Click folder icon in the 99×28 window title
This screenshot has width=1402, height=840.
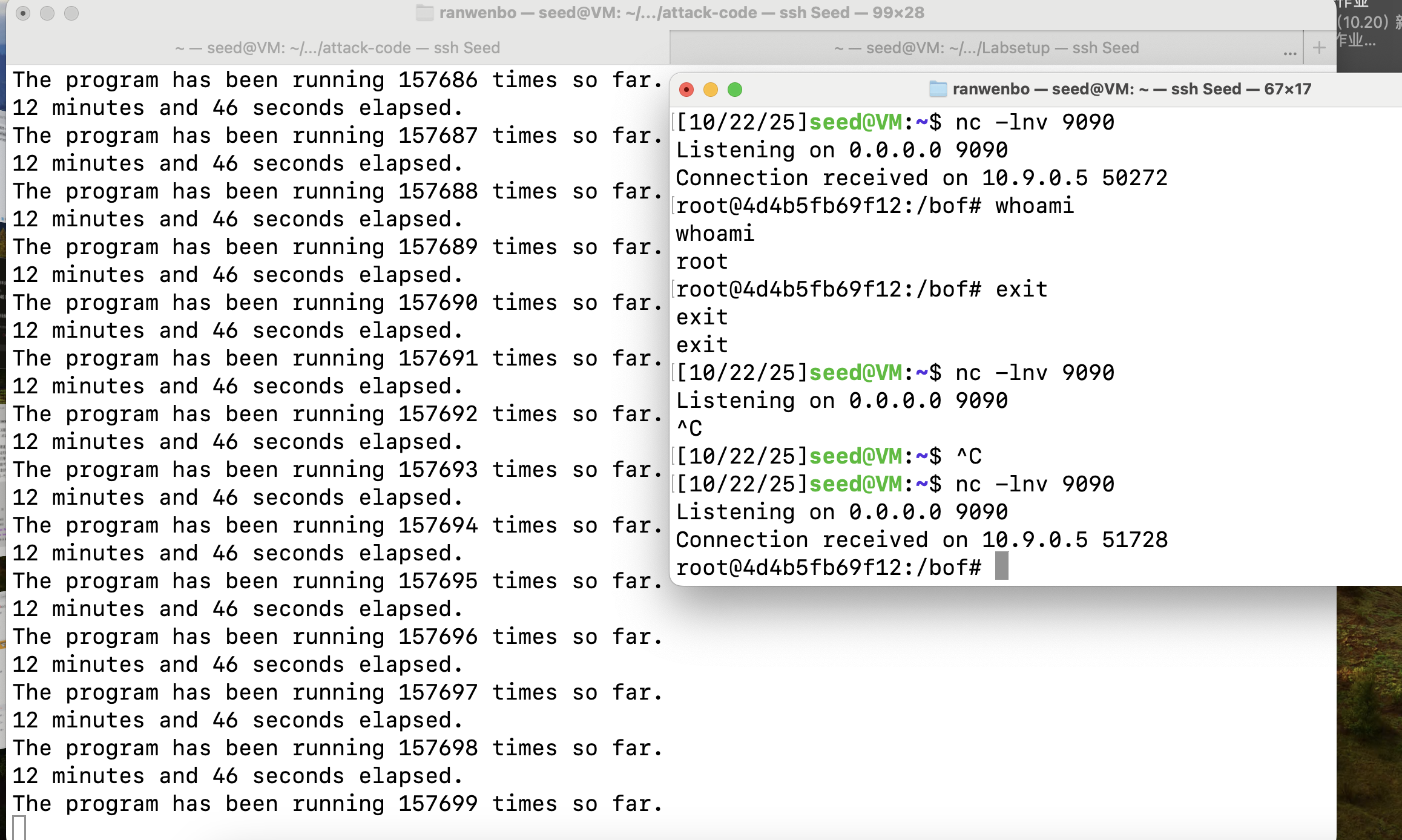point(425,13)
